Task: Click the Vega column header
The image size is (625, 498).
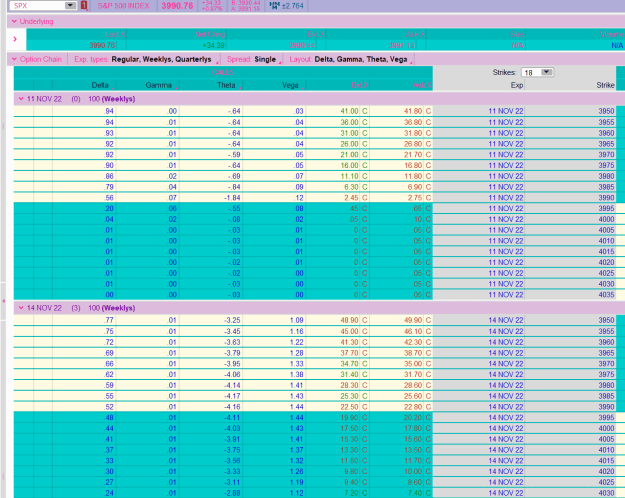Action: click(x=290, y=85)
